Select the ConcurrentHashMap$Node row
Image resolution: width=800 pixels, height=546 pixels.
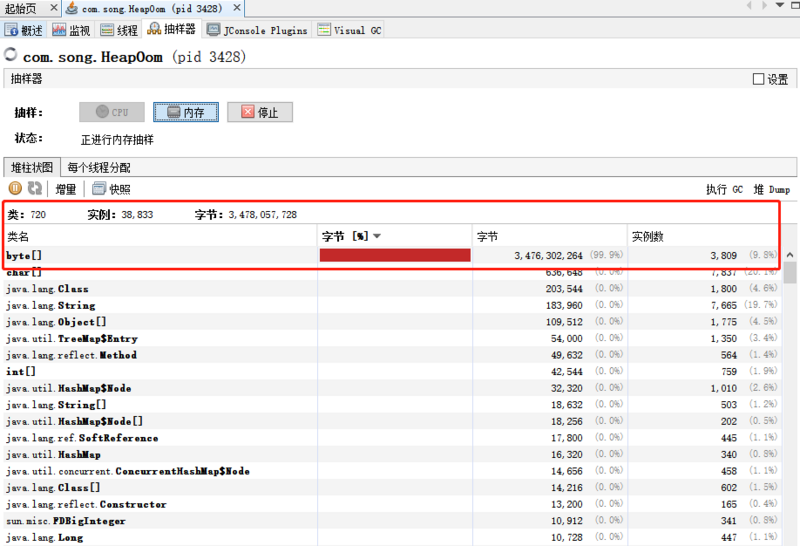pos(392,471)
